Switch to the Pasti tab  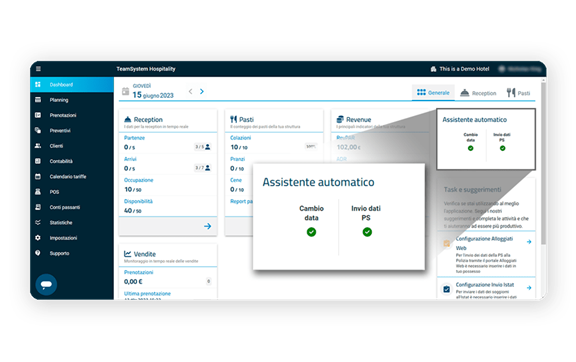click(x=518, y=93)
